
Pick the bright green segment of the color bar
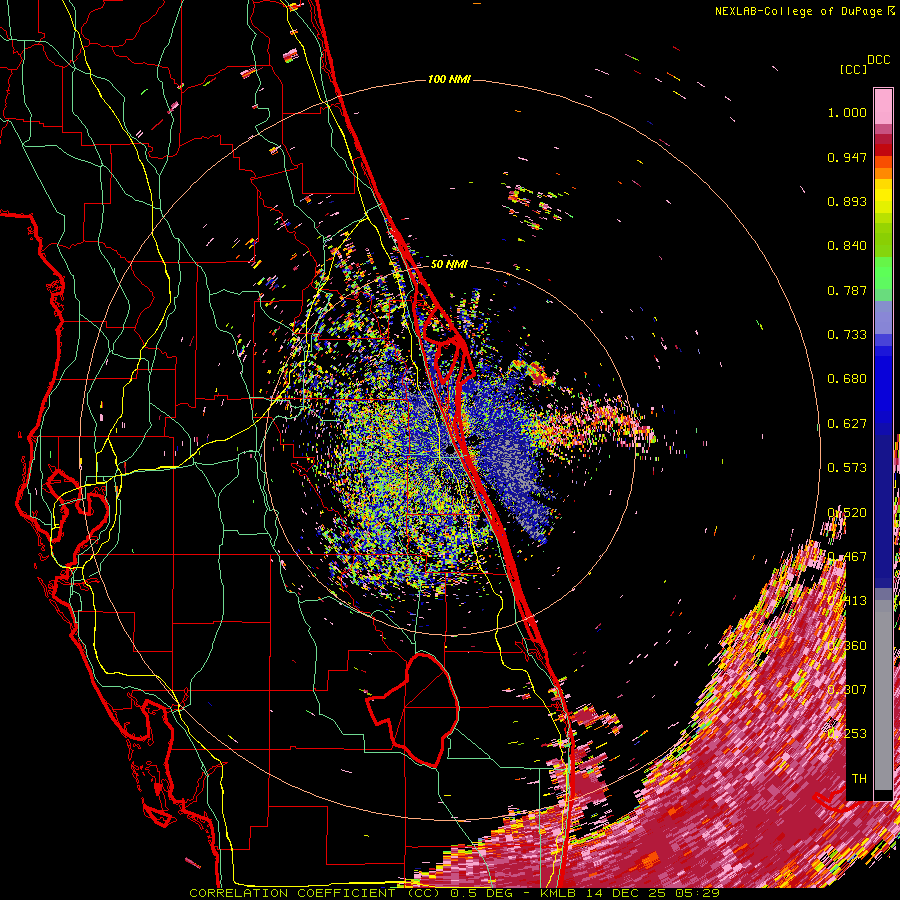point(883,273)
